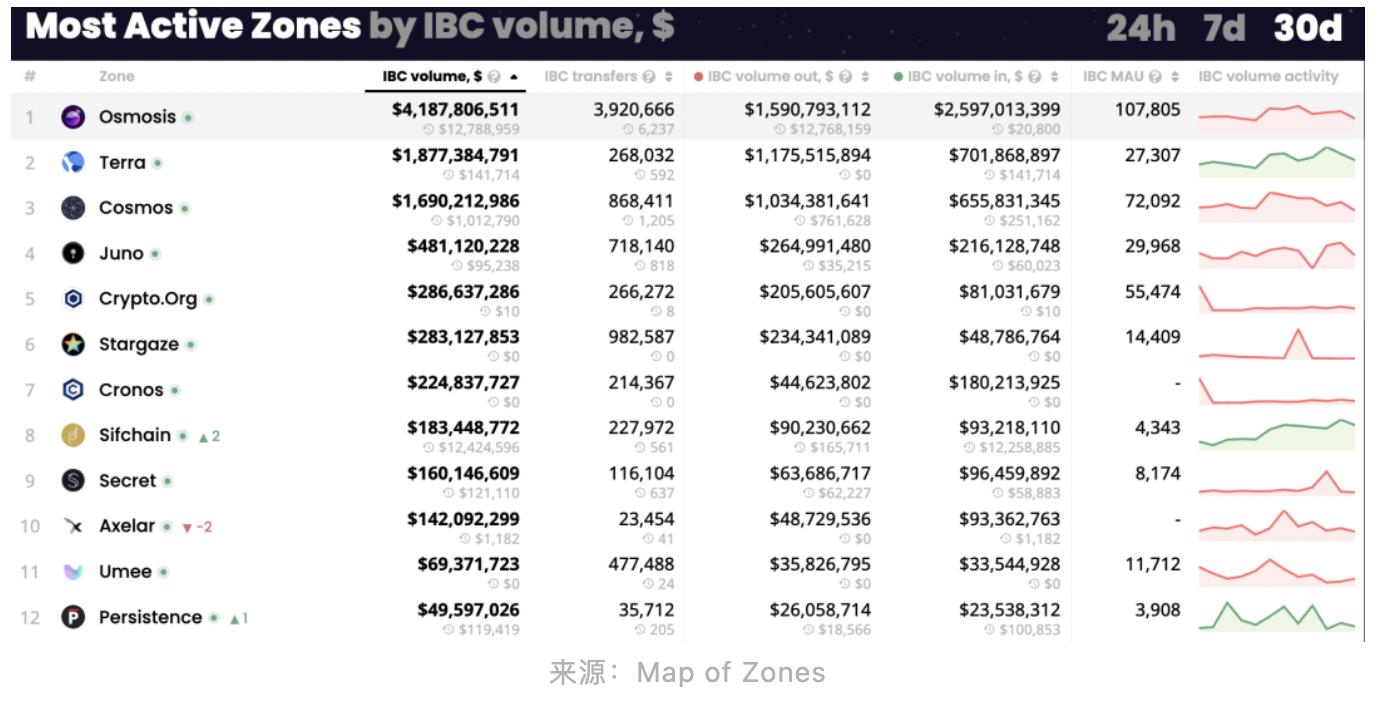Click the Sifchain gold logo icon
This screenshot has width=1380, height=720.
tap(73, 435)
